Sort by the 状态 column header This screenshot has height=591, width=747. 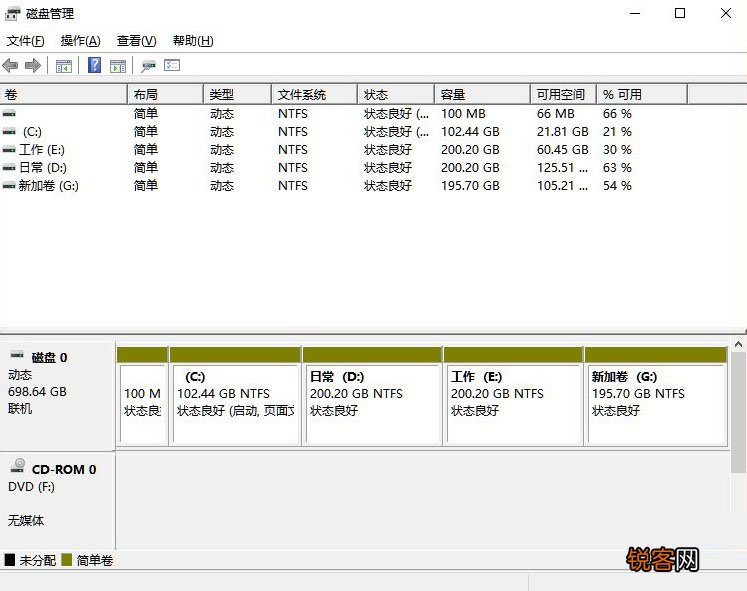click(x=396, y=94)
